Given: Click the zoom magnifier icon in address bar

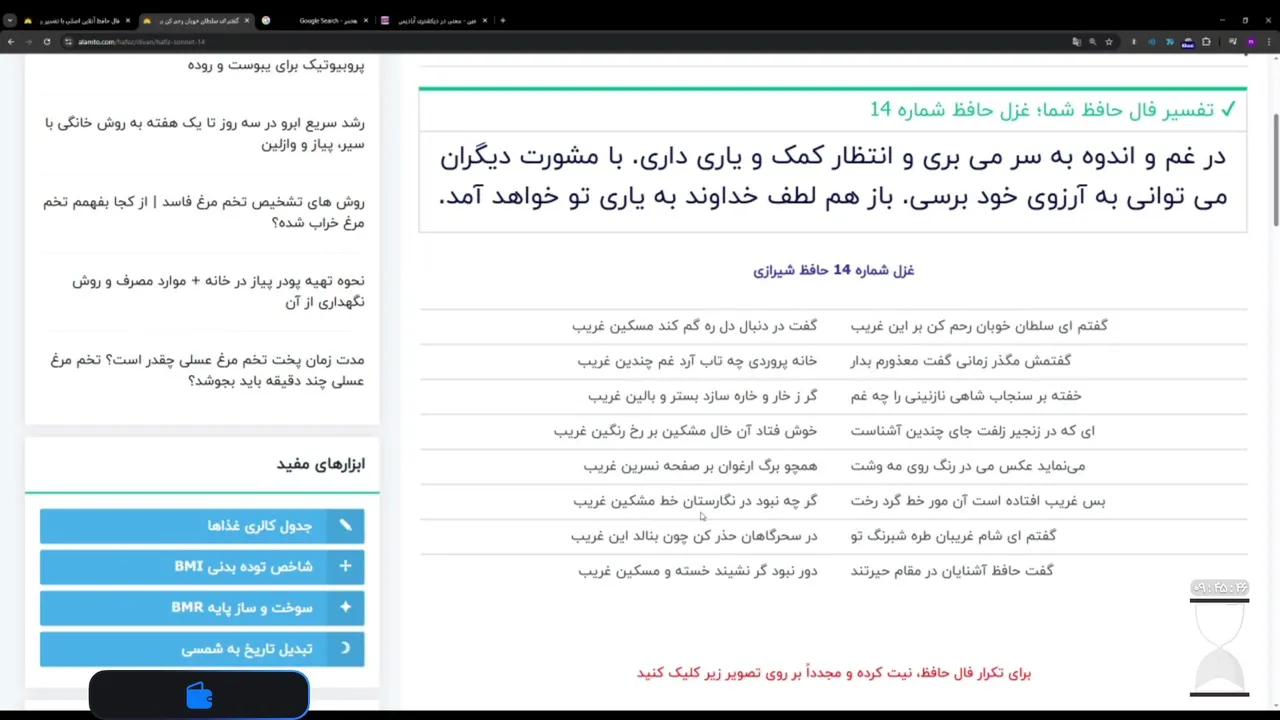Looking at the screenshot, I should [1092, 42].
